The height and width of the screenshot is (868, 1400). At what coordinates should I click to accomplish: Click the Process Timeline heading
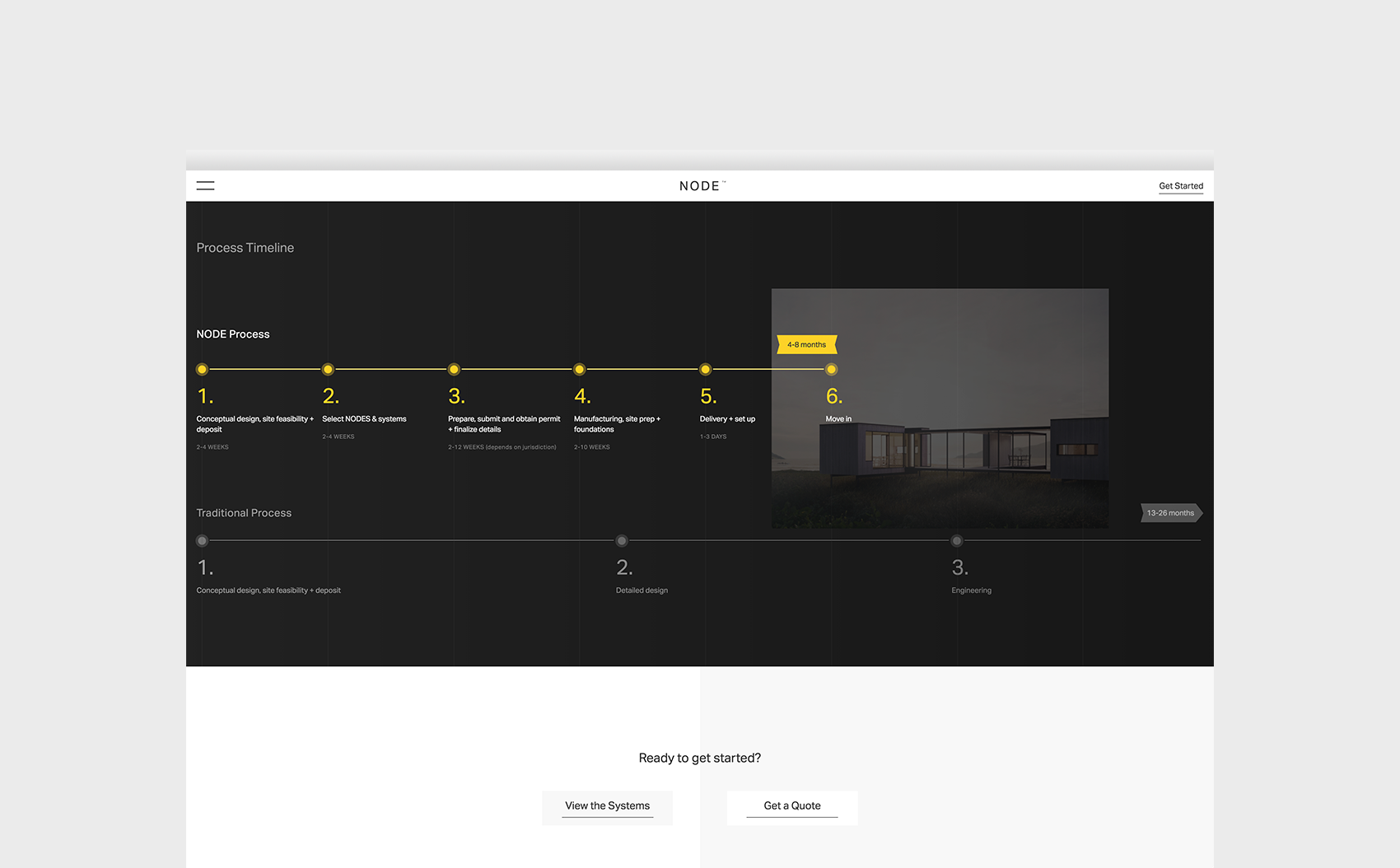click(x=245, y=248)
